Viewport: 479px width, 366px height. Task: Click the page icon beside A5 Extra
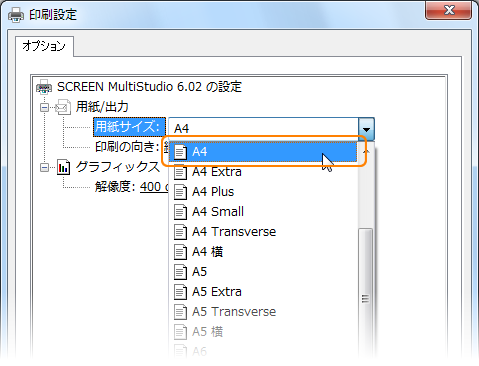pos(180,292)
